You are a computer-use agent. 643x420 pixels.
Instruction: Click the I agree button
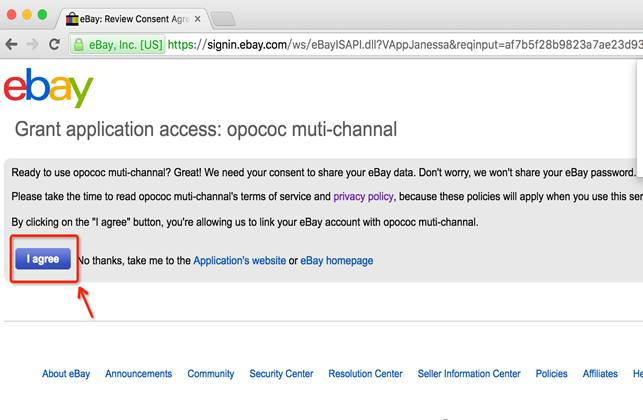click(x=43, y=259)
